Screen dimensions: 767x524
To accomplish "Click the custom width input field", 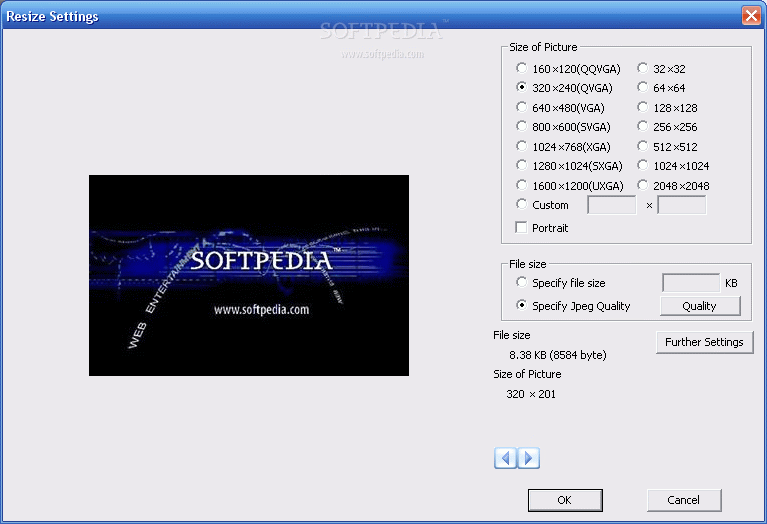I will click(x=611, y=205).
